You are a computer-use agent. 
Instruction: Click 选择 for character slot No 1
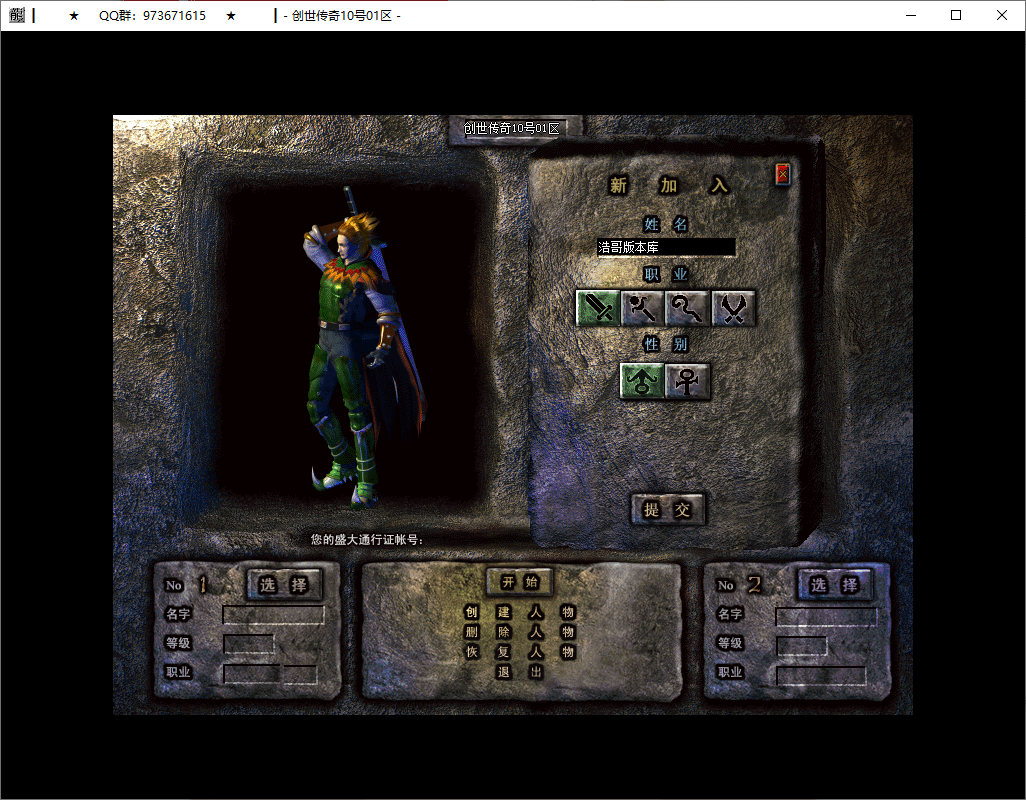click(x=284, y=585)
